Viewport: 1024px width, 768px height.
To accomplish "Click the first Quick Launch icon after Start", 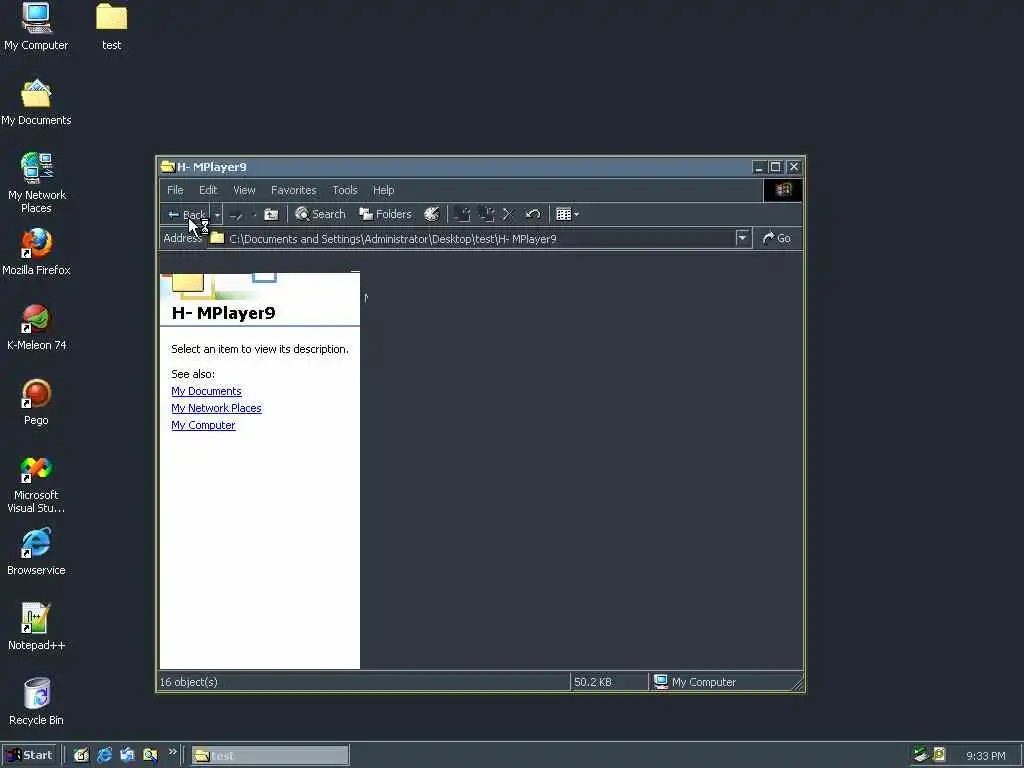I will pos(81,755).
